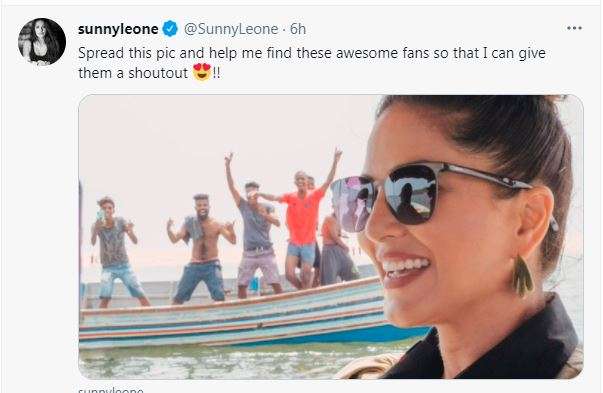Click the green earring in the photo
Image resolution: width=603 pixels, height=393 pixels.
pos(522,276)
